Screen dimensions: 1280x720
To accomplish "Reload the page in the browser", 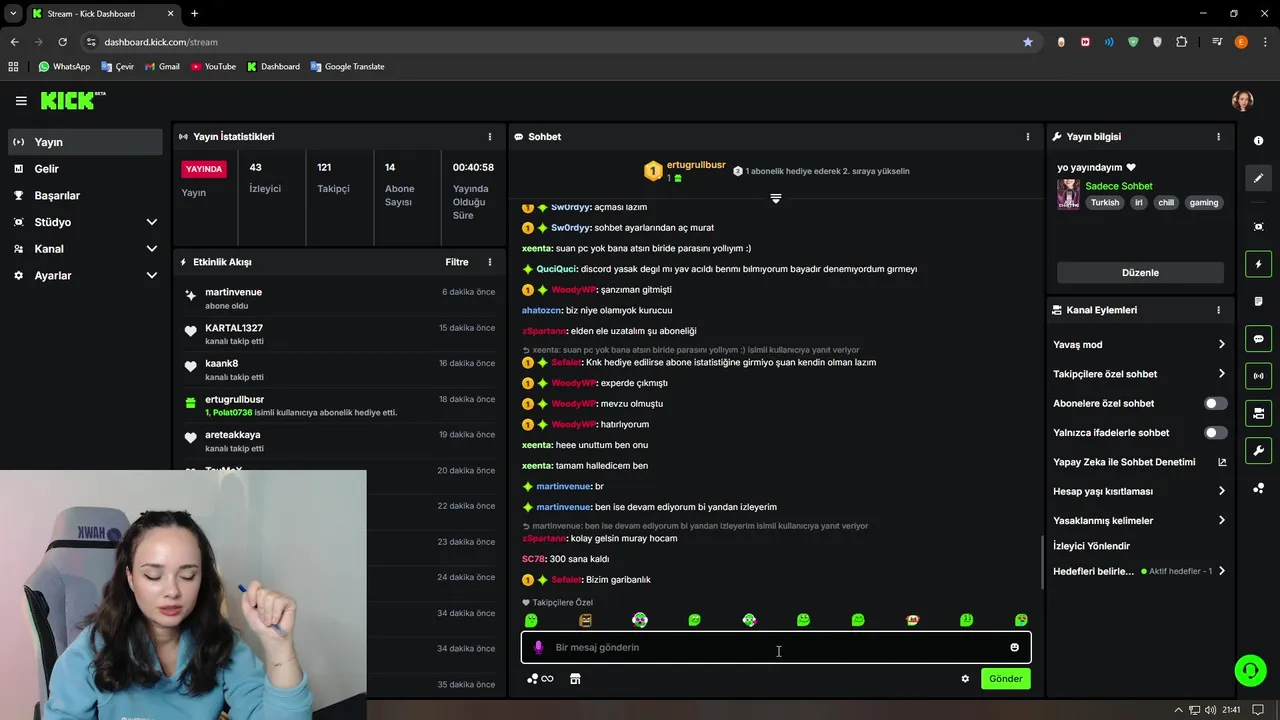I will point(62,42).
